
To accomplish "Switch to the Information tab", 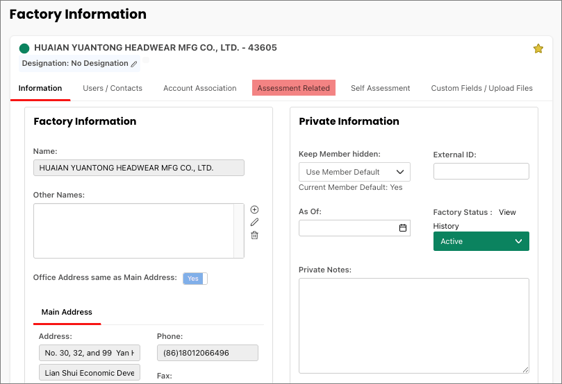I will pyautogui.click(x=40, y=88).
